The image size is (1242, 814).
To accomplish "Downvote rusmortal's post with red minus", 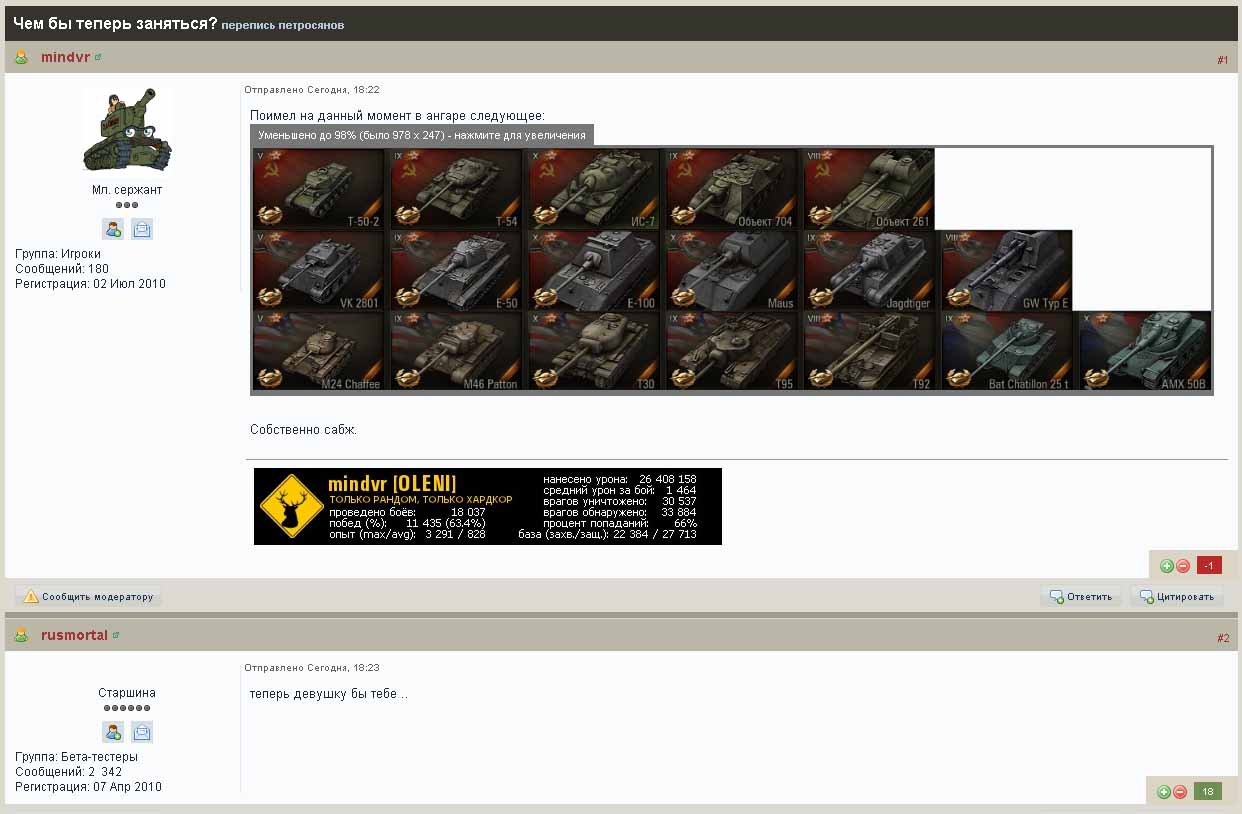I will (x=1180, y=792).
